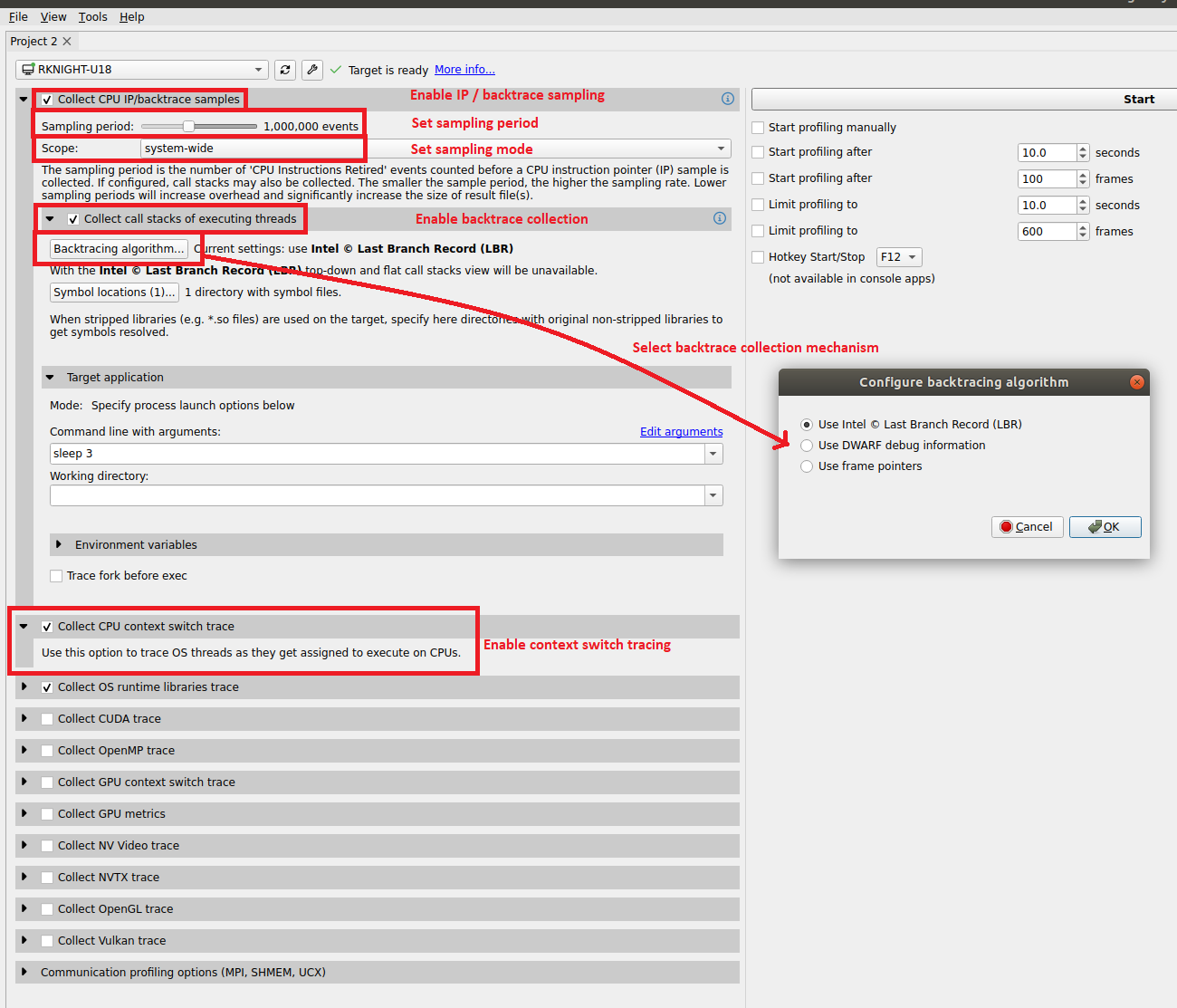The image size is (1177, 1008).
Task: Open info tooltip for CPU IP/backtrace samples
Action: (x=727, y=99)
